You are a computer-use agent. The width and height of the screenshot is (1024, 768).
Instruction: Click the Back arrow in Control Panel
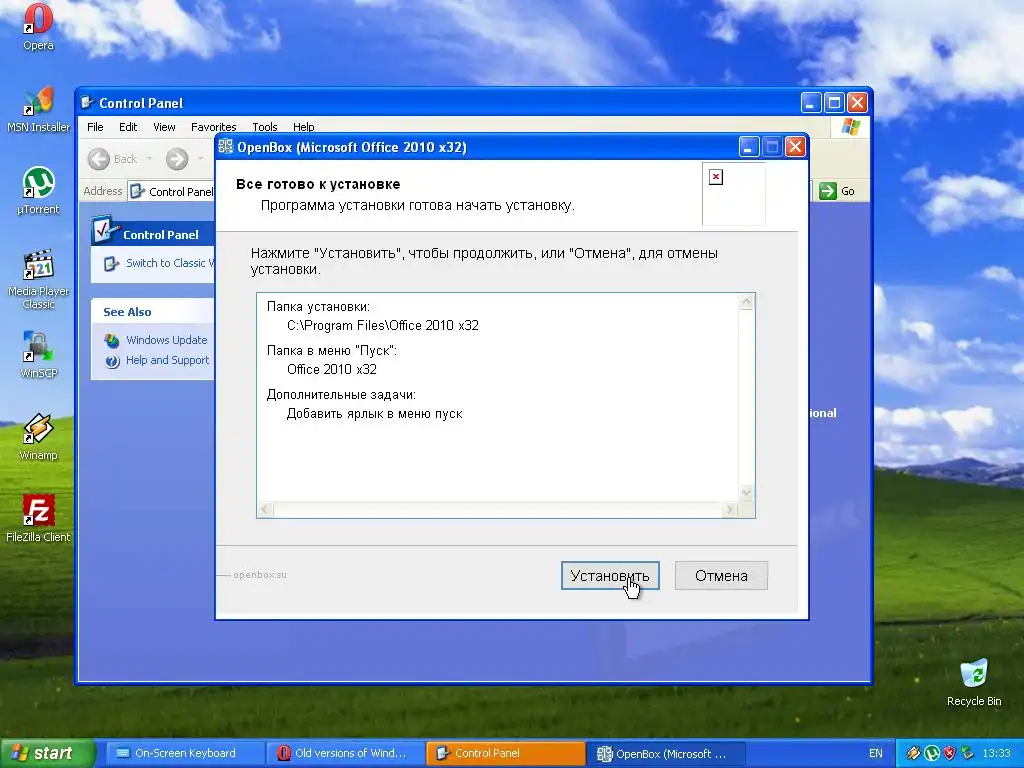(99, 159)
